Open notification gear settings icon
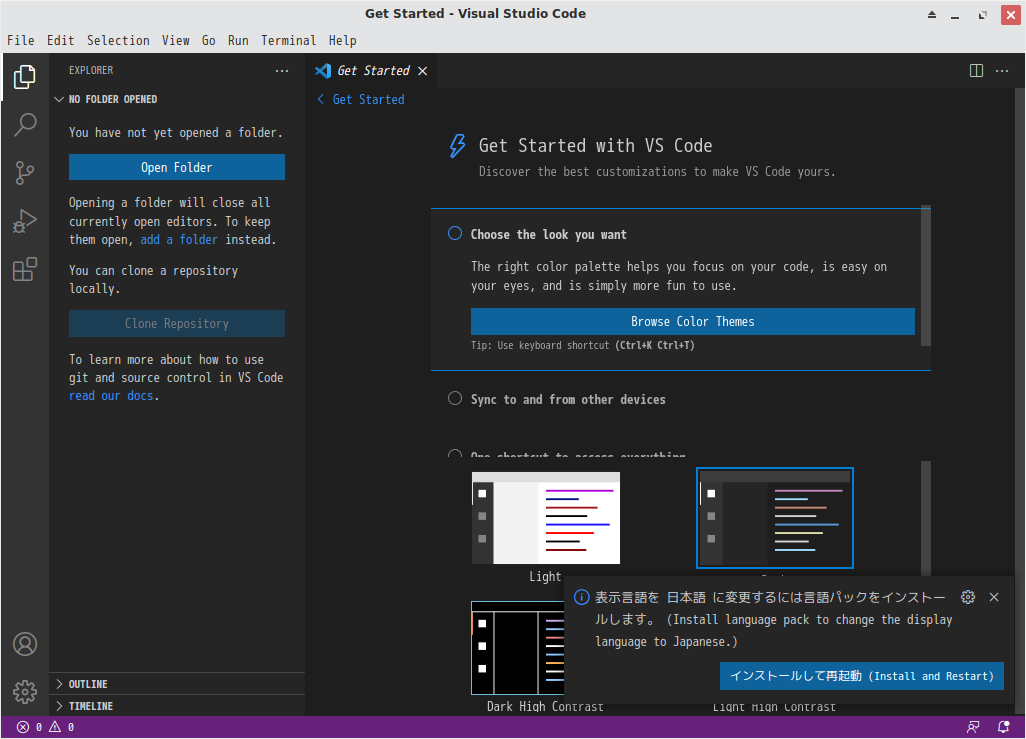 point(968,597)
